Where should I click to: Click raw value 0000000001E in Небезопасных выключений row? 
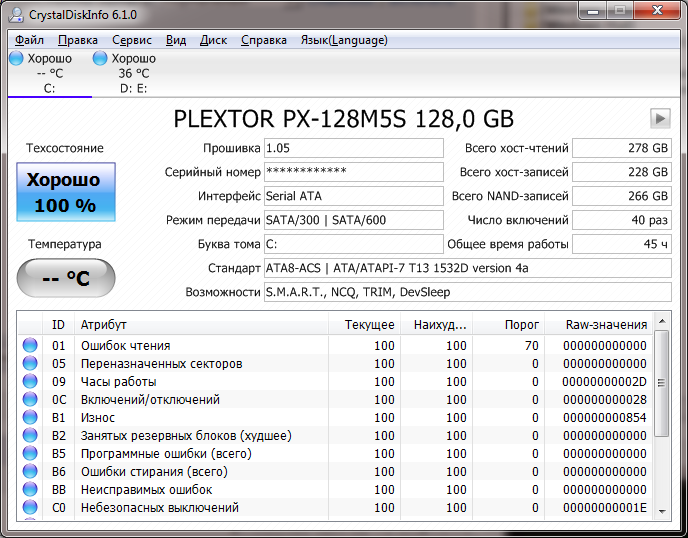click(x=605, y=508)
